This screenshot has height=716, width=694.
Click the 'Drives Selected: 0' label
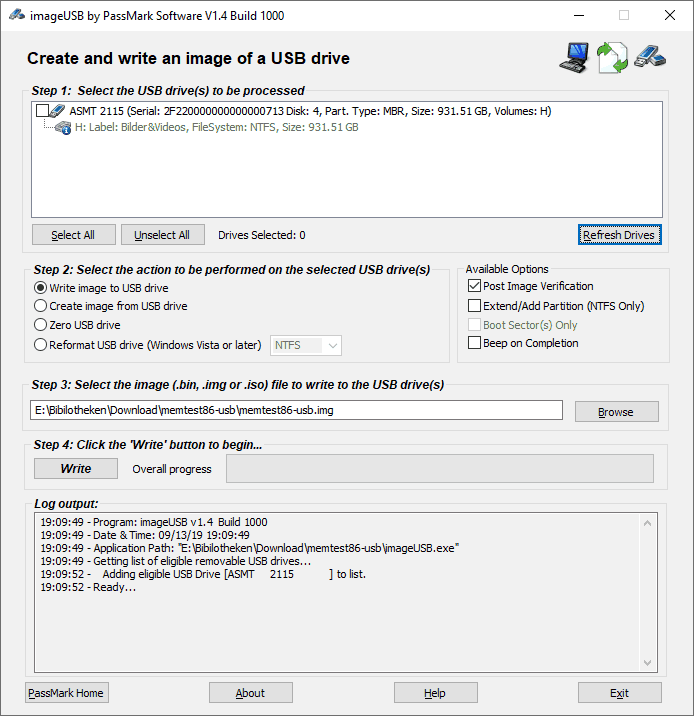click(262, 235)
